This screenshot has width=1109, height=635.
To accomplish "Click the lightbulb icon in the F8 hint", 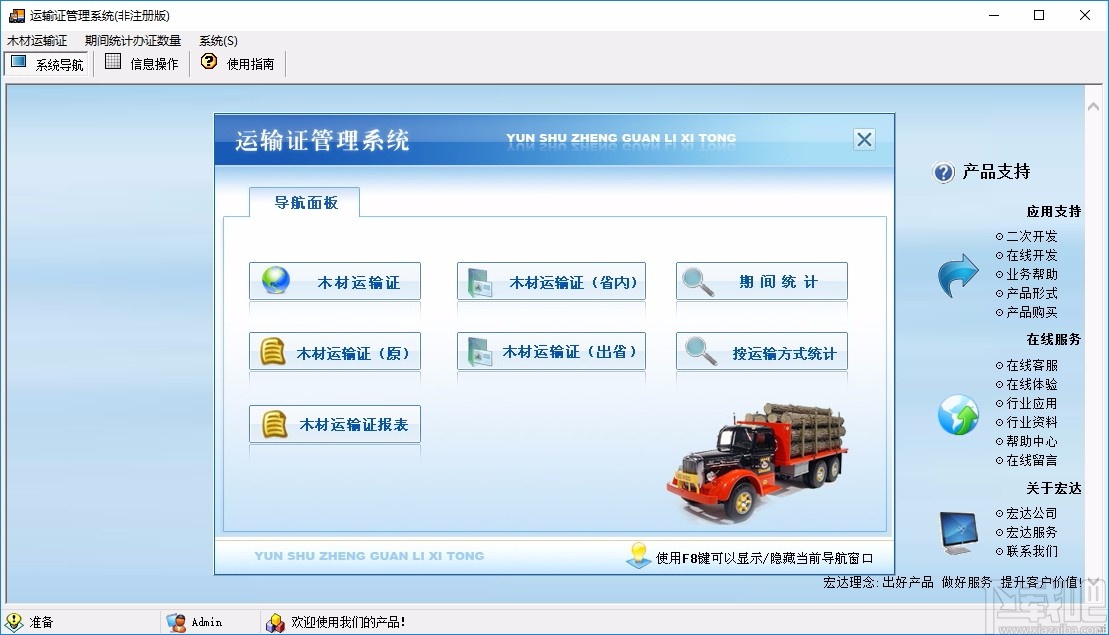I will point(638,556).
